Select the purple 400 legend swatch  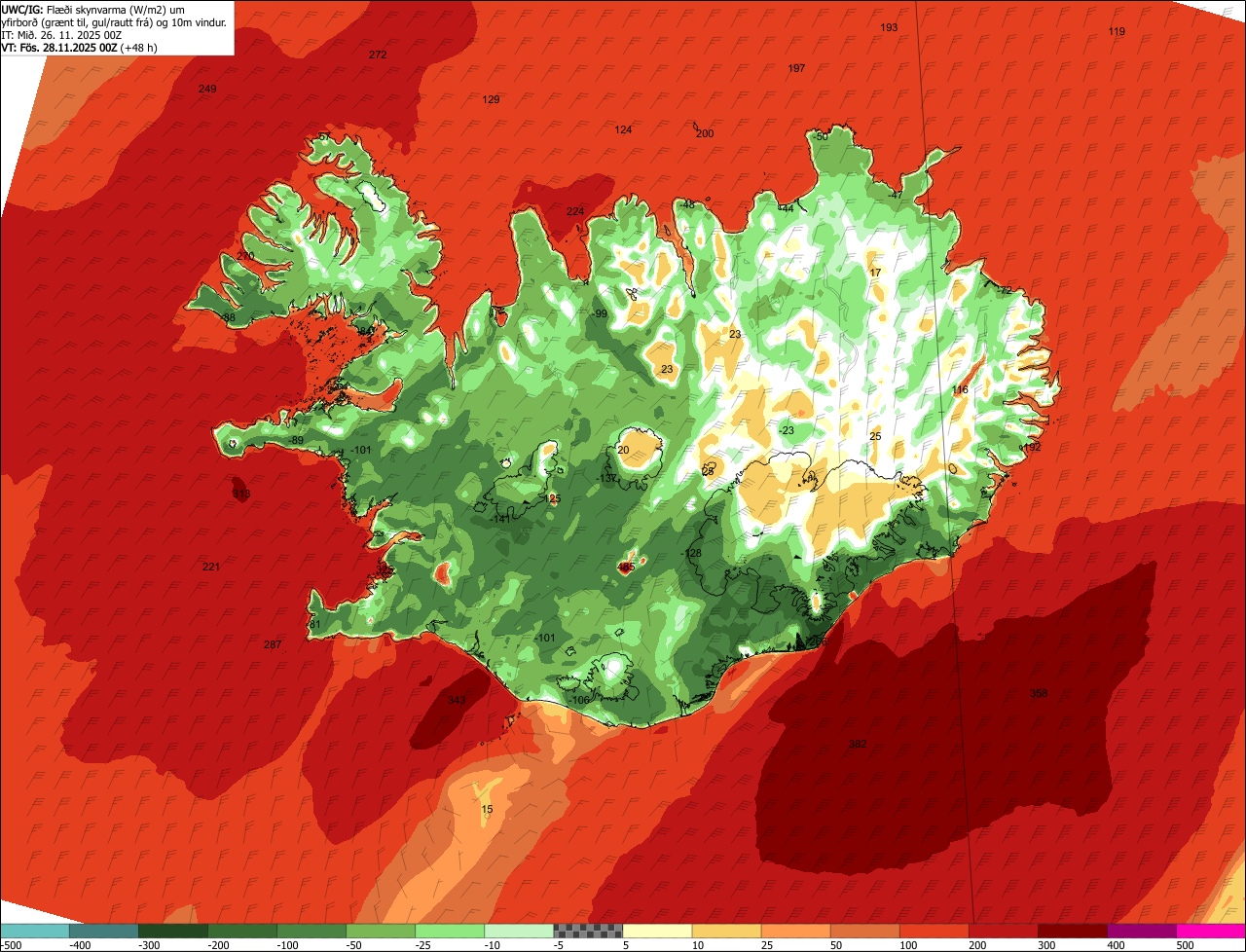tap(1142, 931)
